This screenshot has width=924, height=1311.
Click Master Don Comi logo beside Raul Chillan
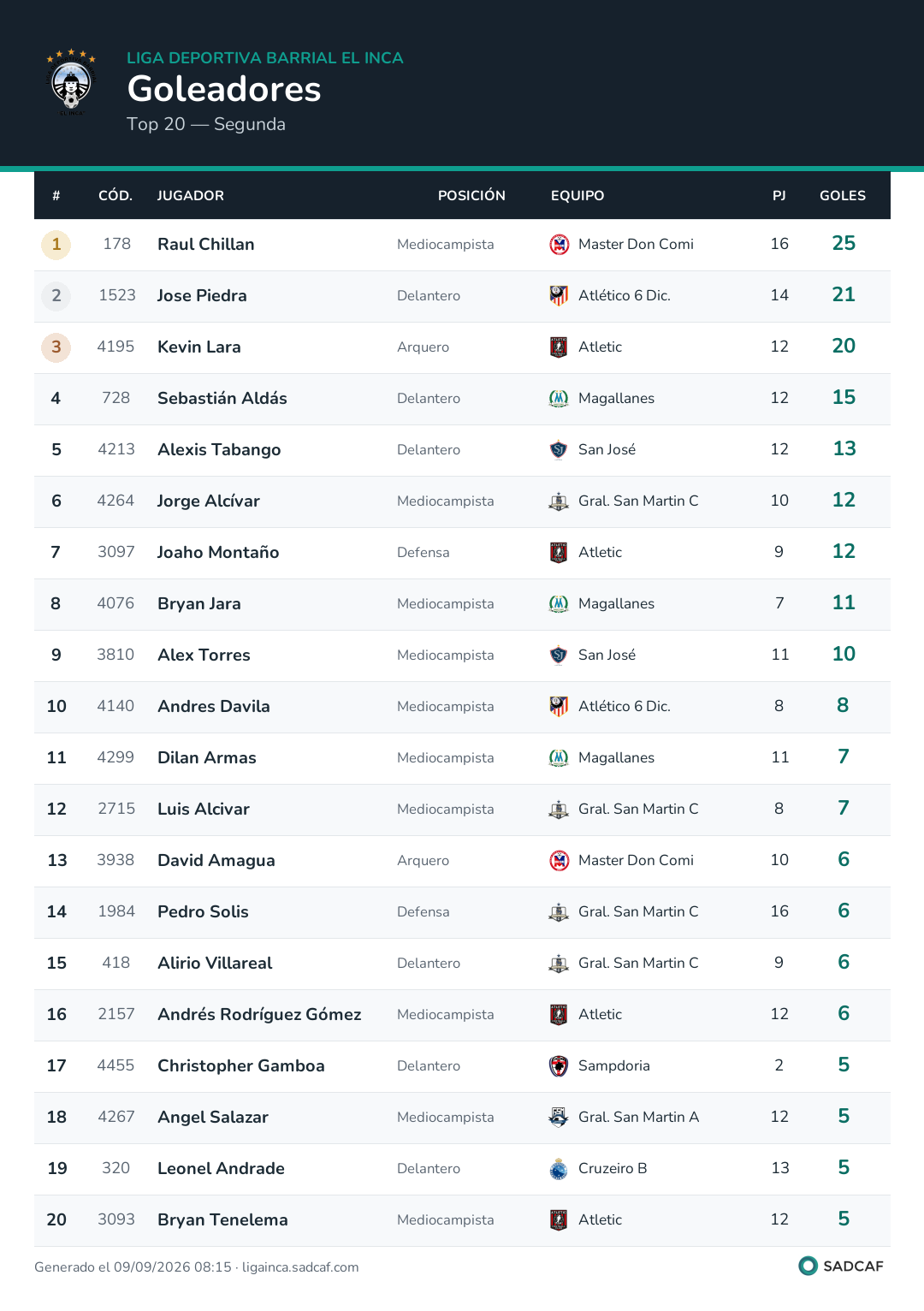tap(559, 245)
